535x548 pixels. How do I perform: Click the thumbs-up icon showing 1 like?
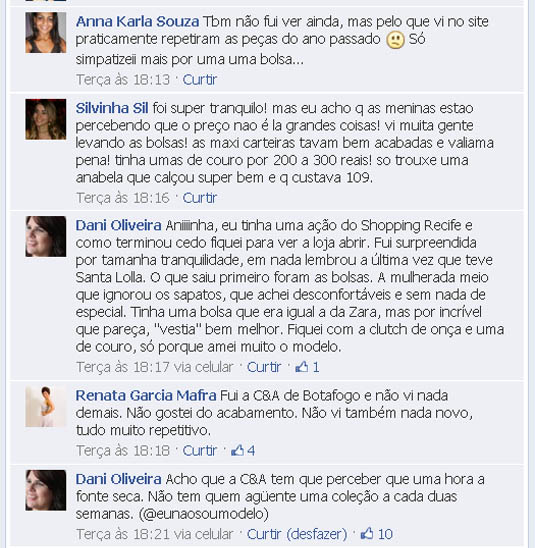pyautogui.click(x=302, y=367)
